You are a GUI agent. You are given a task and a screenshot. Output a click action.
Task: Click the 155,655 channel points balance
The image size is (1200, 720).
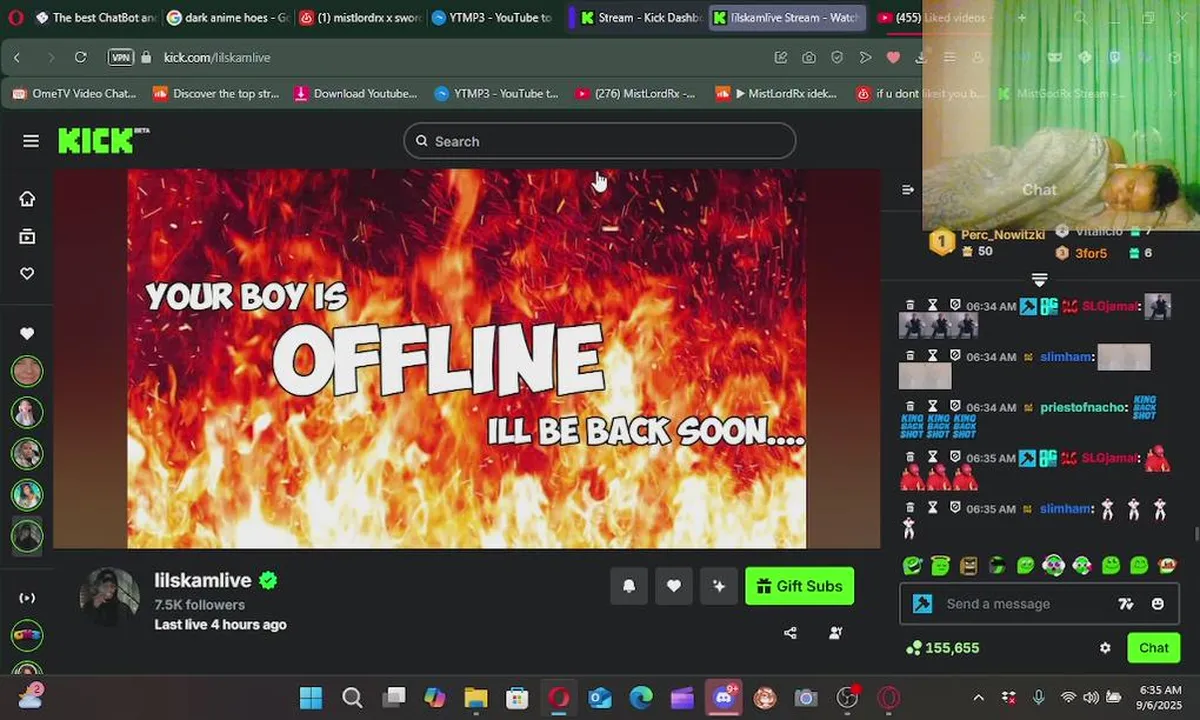pos(943,648)
